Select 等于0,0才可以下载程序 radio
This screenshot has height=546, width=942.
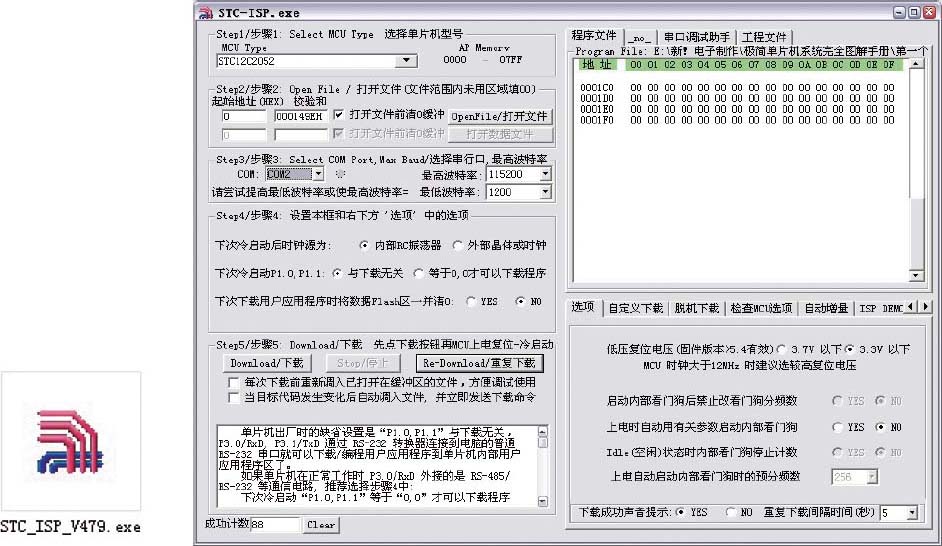point(419,273)
